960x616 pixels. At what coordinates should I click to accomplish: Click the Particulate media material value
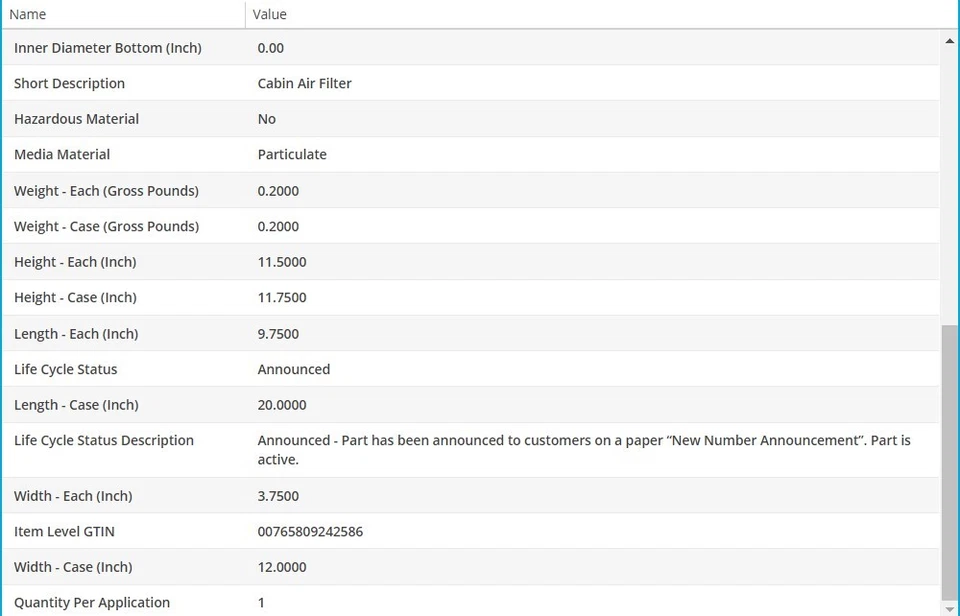pyautogui.click(x=292, y=154)
